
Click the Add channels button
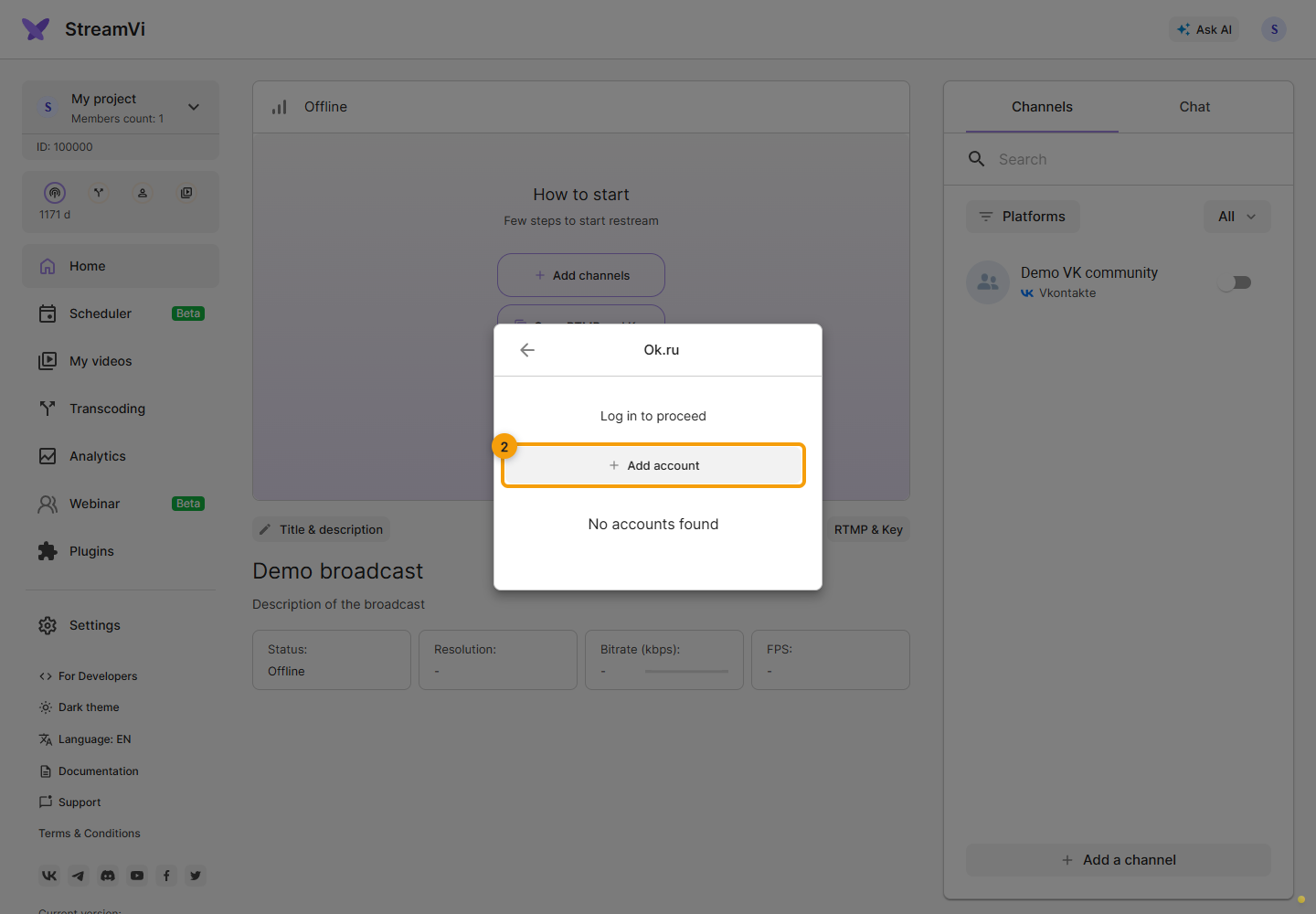tap(581, 275)
